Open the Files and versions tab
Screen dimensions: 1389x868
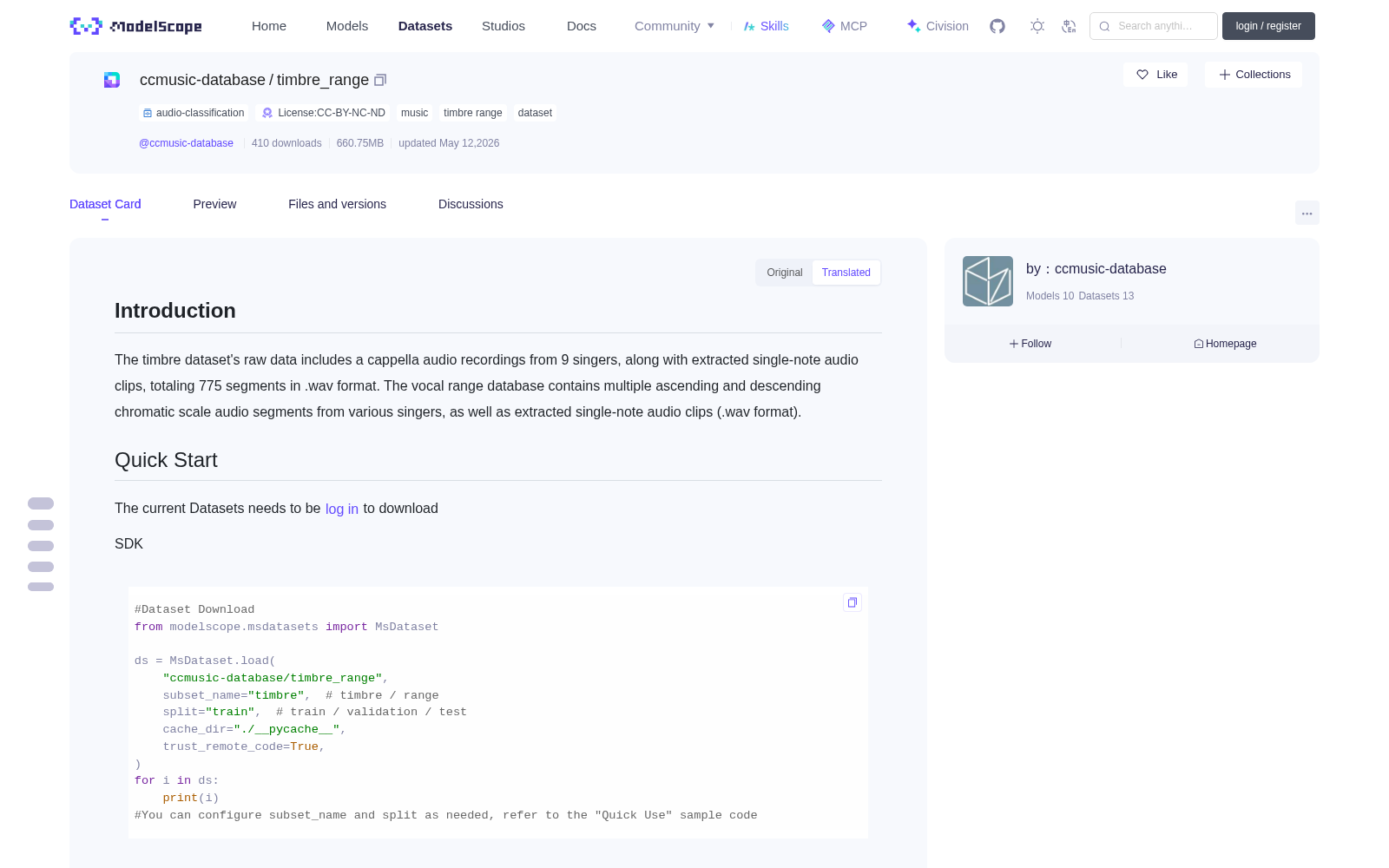(x=337, y=204)
